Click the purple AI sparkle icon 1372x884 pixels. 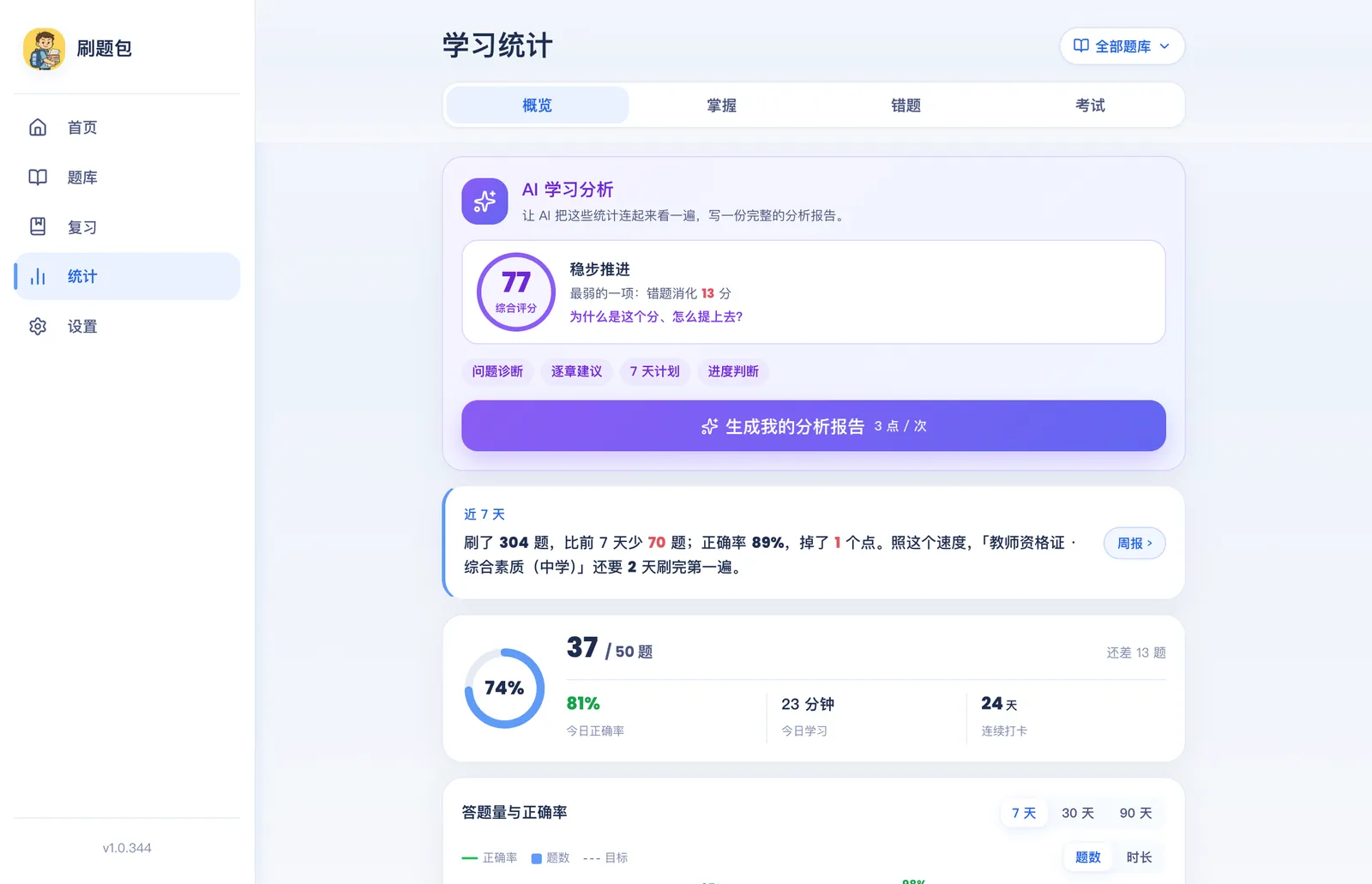point(484,201)
